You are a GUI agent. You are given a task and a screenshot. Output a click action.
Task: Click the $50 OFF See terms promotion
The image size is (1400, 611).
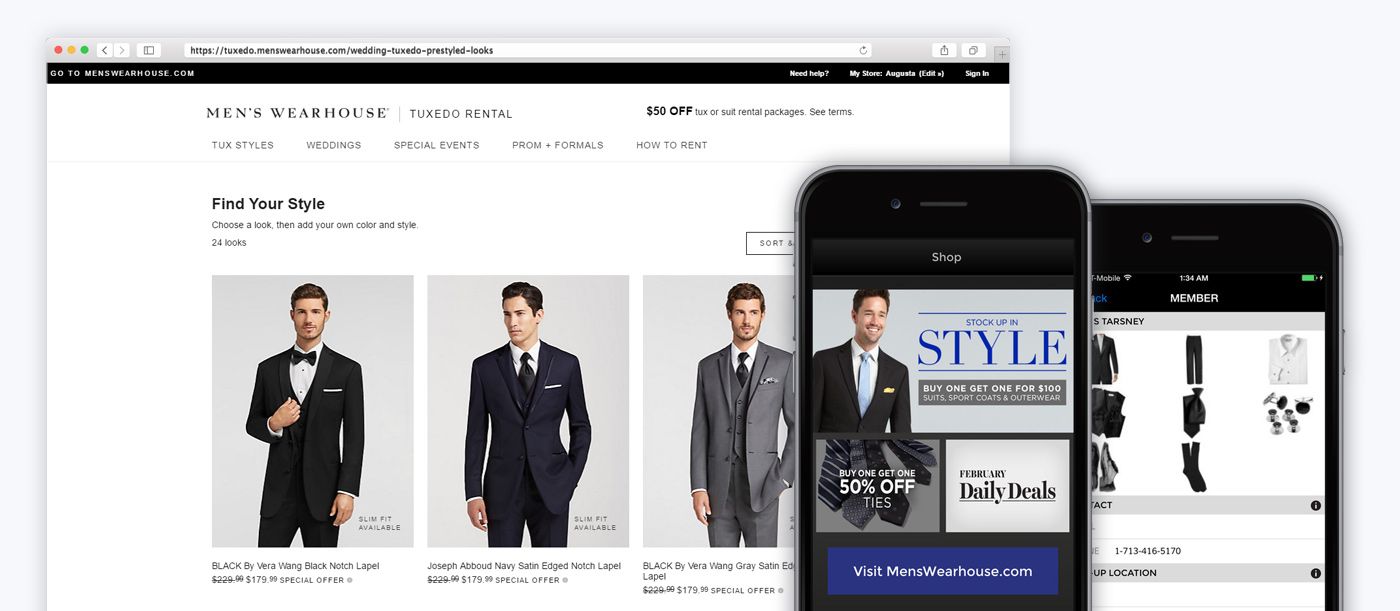coord(750,112)
